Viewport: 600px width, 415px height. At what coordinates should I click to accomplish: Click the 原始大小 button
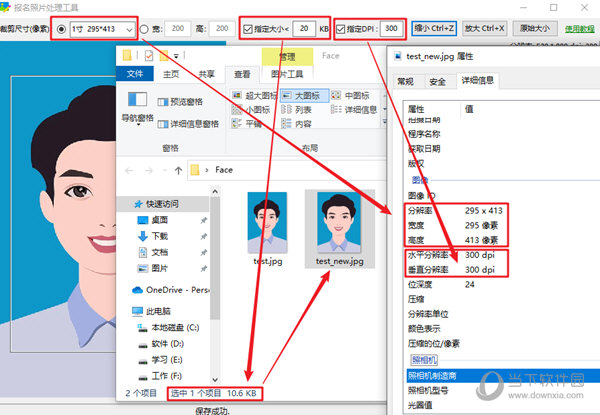pos(535,29)
